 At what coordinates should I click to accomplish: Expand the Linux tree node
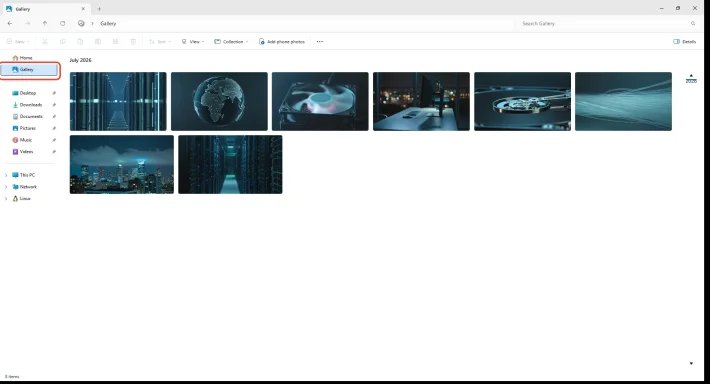tap(6, 199)
